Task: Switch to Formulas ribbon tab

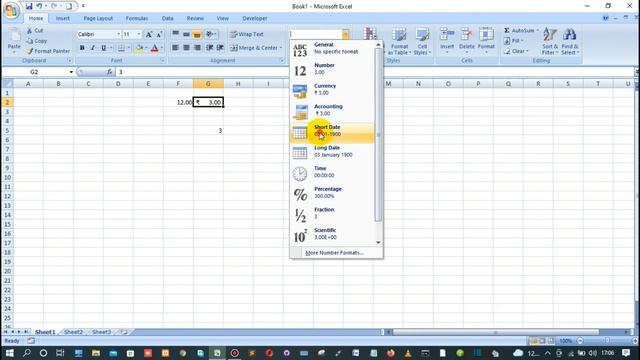Action: pyautogui.click(x=137, y=18)
